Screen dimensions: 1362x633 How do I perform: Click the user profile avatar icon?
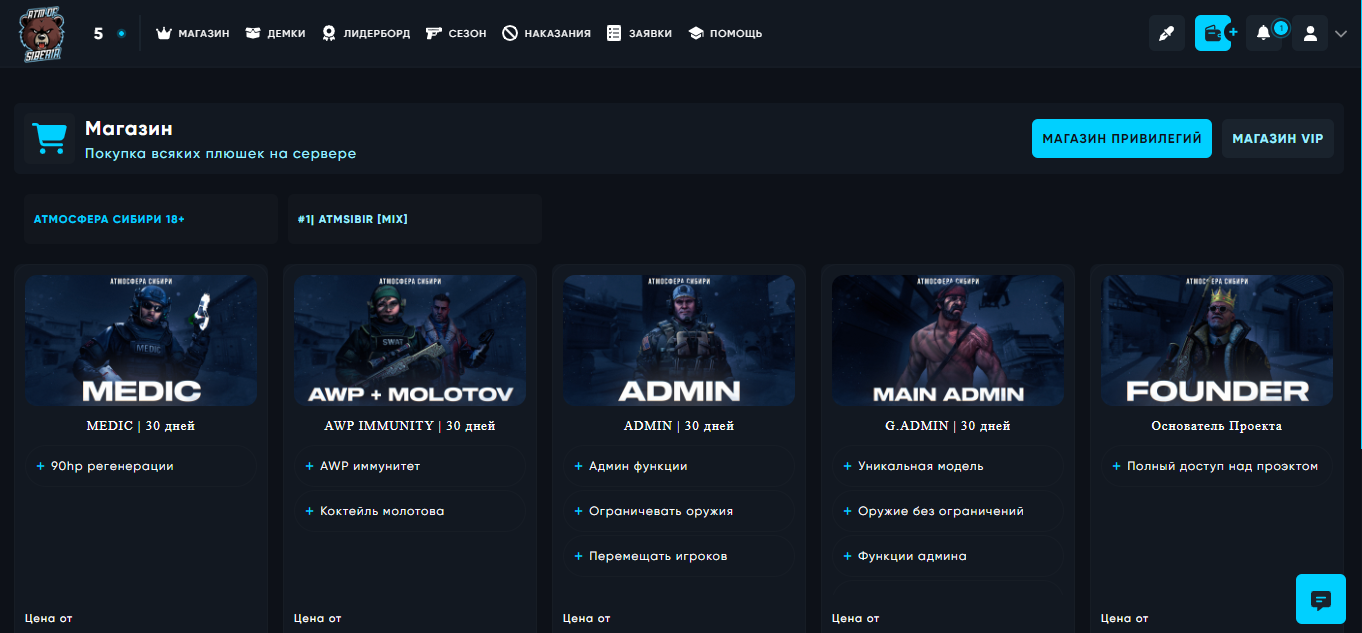coord(1309,33)
